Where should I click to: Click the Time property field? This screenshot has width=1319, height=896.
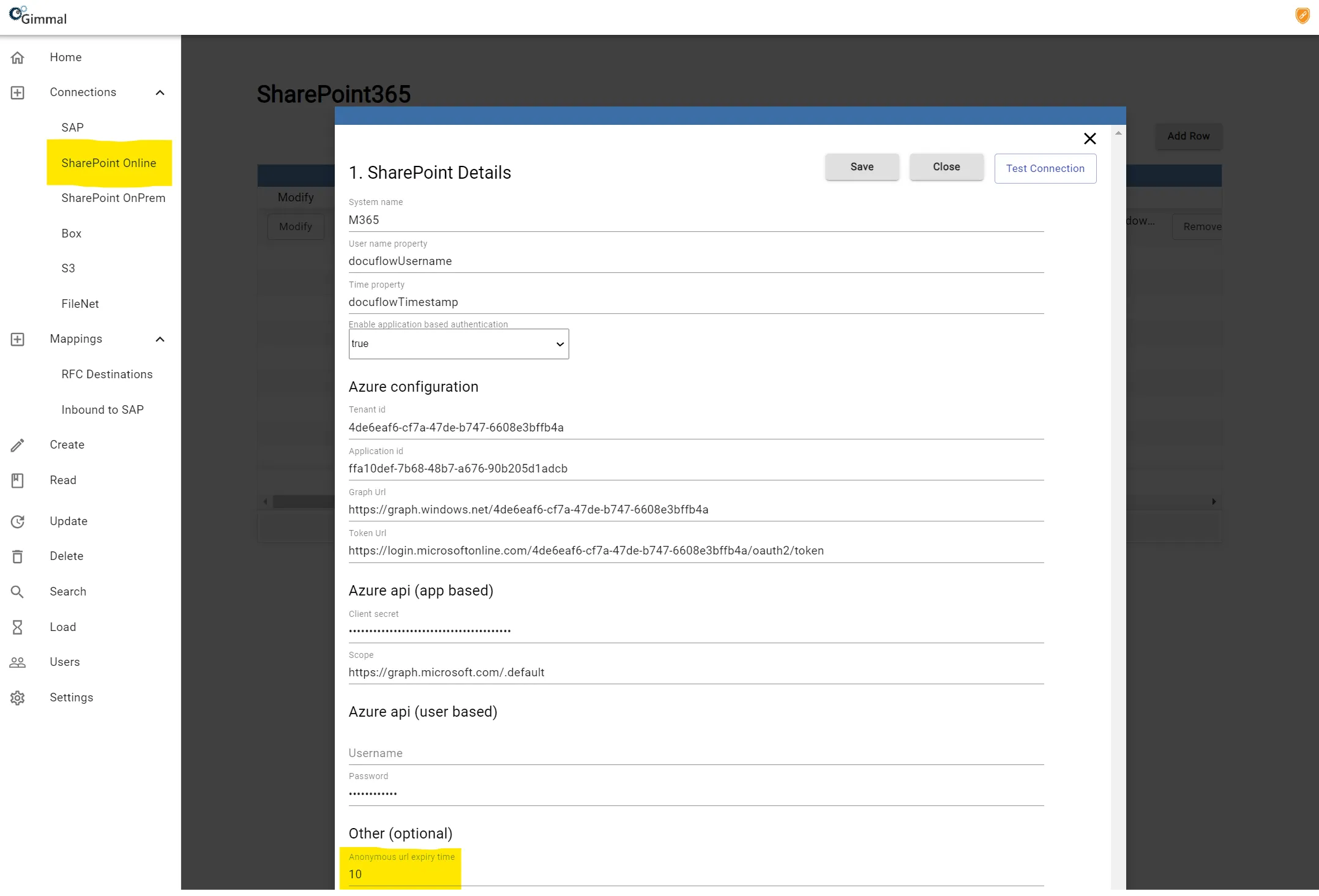pos(696,302)
